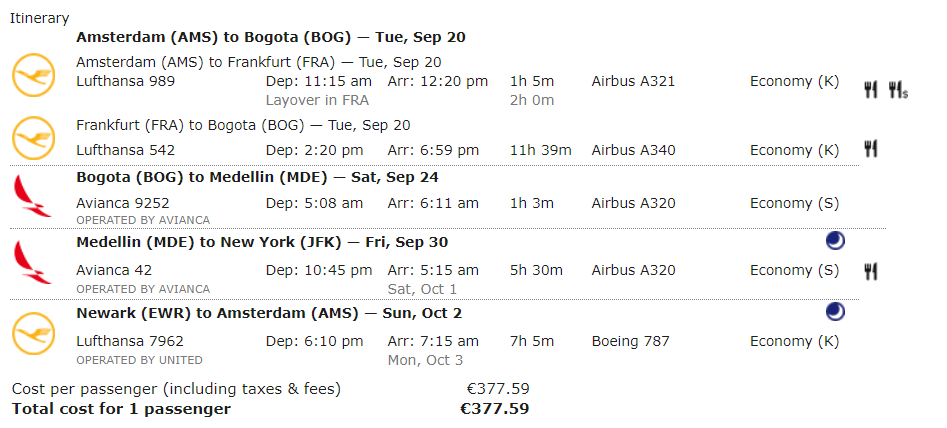Select the Amsterdam to Bogota heading
947x428 pixels.
pyautogui.click(x=271, y=37)
